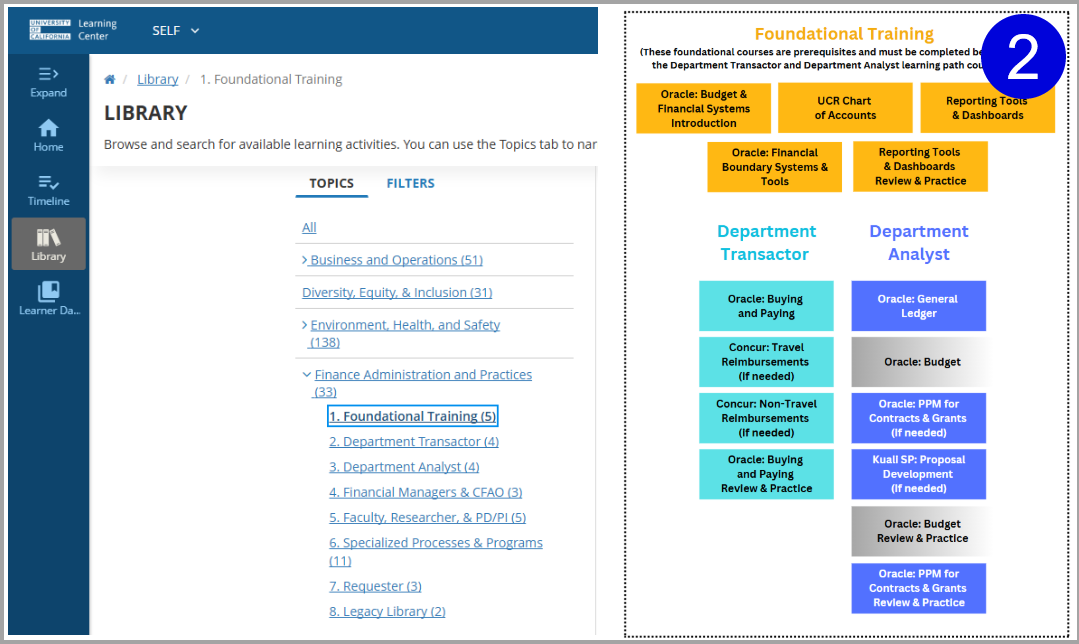This screenshot has width=1079, height=644.
Task: Open the Timeline sidebar item
Action: point(48,190)
